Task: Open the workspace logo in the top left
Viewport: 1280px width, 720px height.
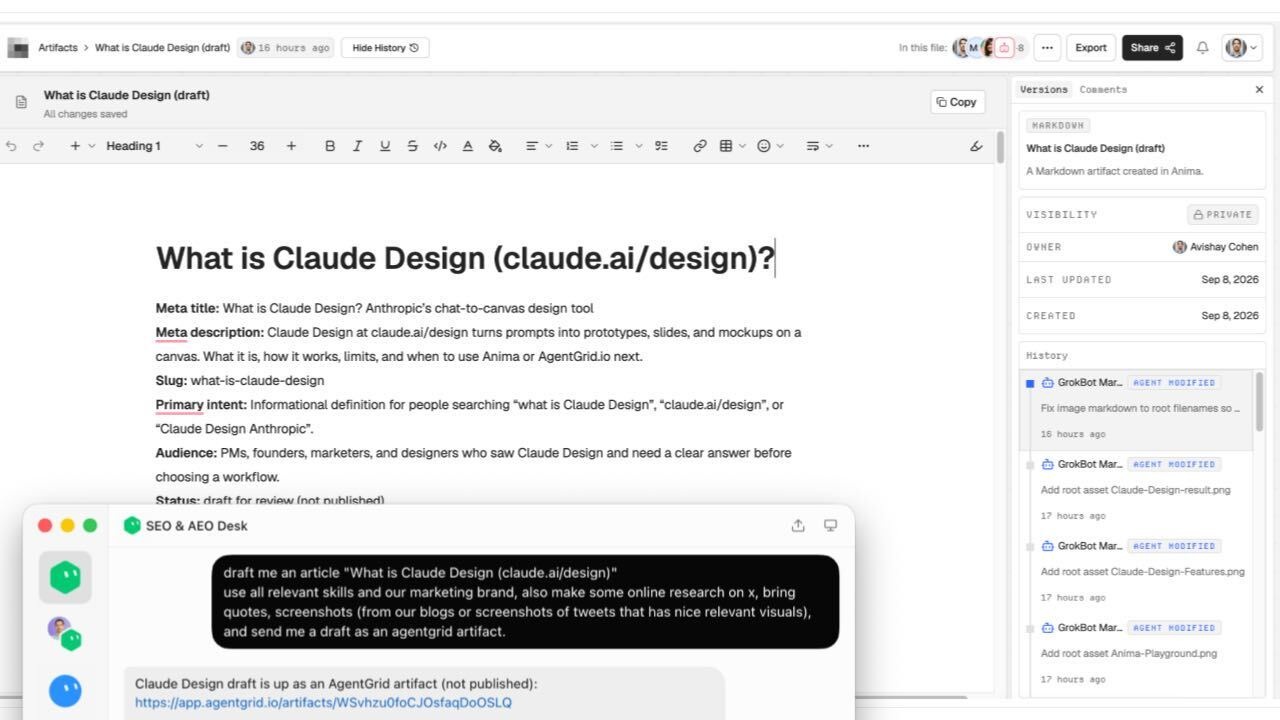Action: [18, 48]
